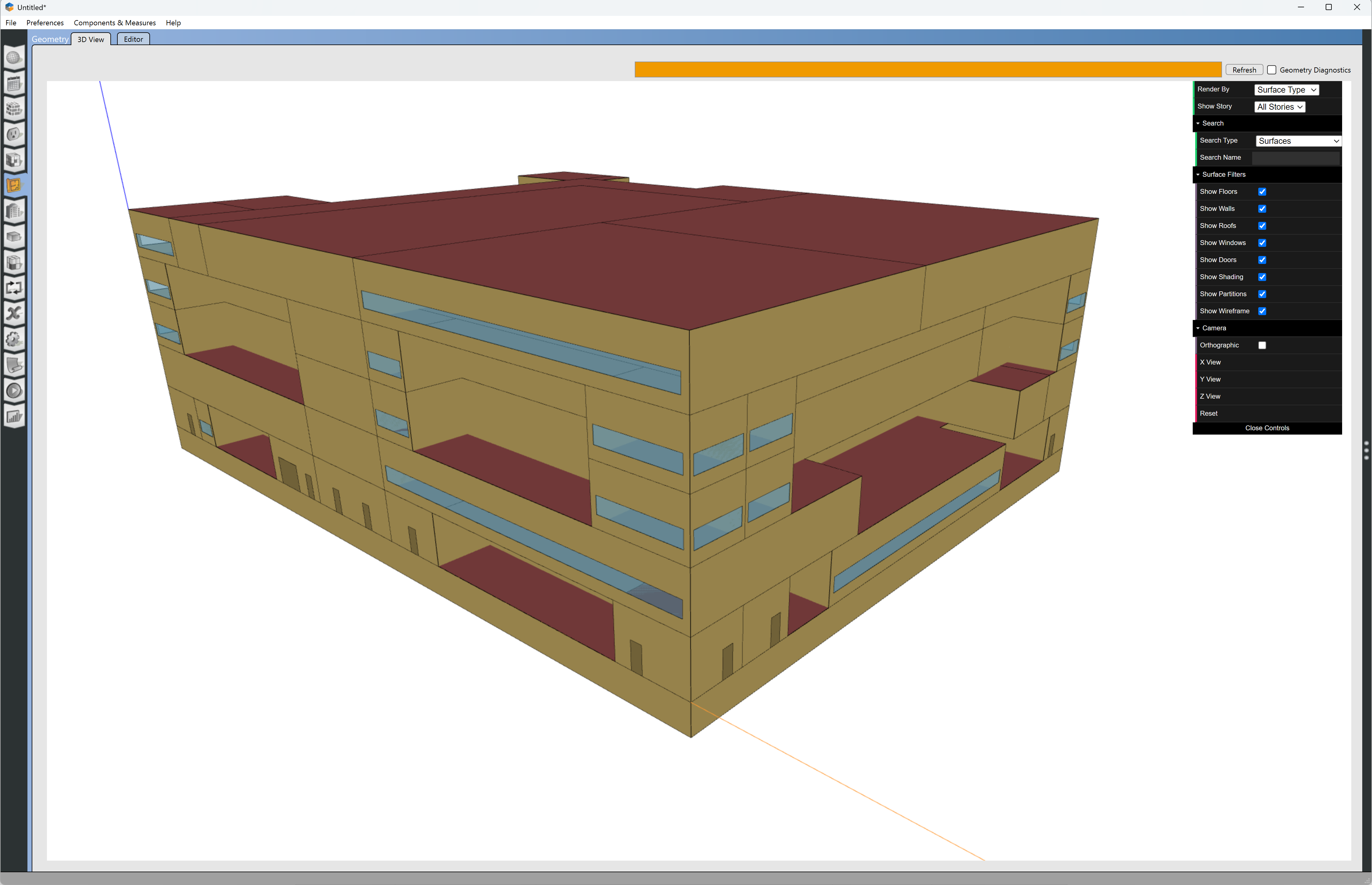Open the Loads electrical outlet icon
The width and height of the screenshot is (1372, 885).
tap(14, 134)
